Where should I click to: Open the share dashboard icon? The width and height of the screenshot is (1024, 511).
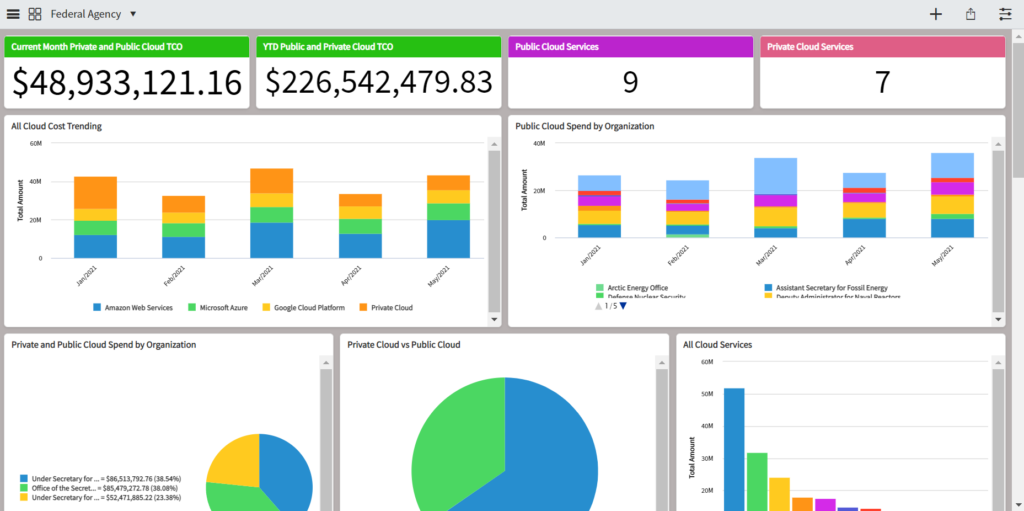point(971,14)
